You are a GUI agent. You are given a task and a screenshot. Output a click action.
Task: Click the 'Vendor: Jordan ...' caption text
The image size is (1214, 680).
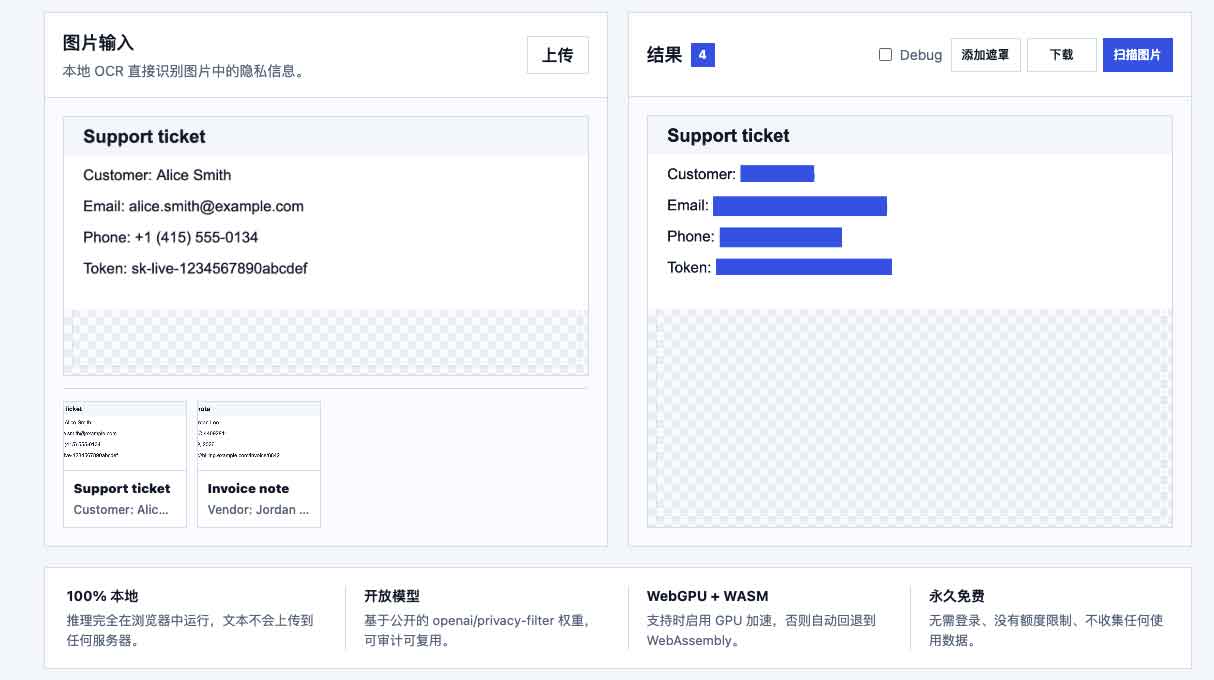click(x=258, y=509)
